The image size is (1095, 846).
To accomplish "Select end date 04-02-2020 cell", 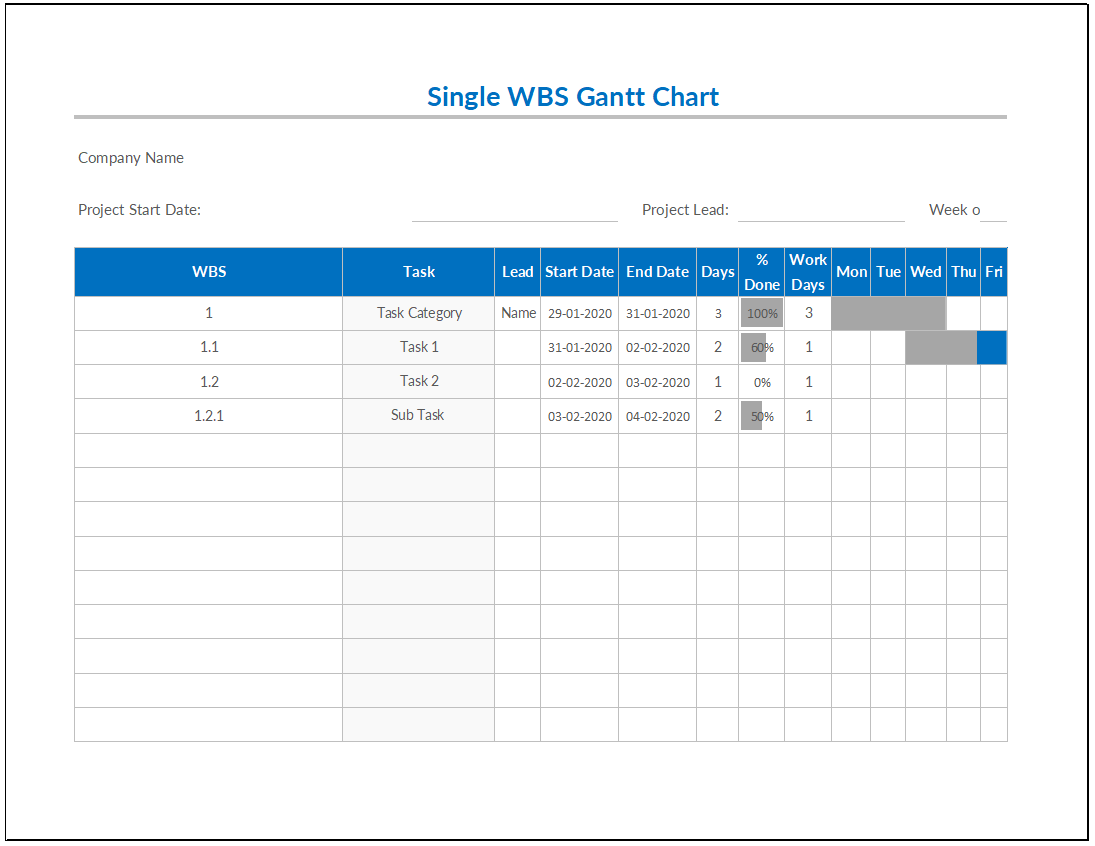I will tap(657, 417).
